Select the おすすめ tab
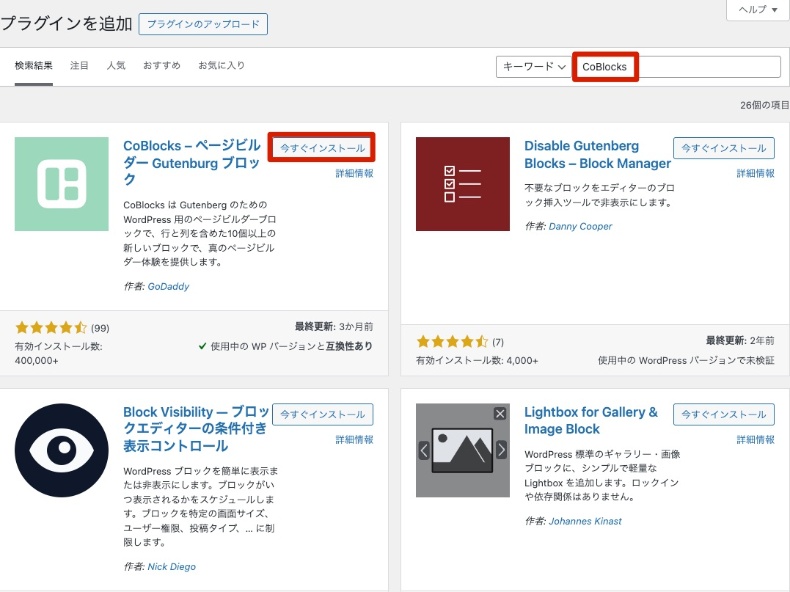The image size is (790, 592). 162,65
